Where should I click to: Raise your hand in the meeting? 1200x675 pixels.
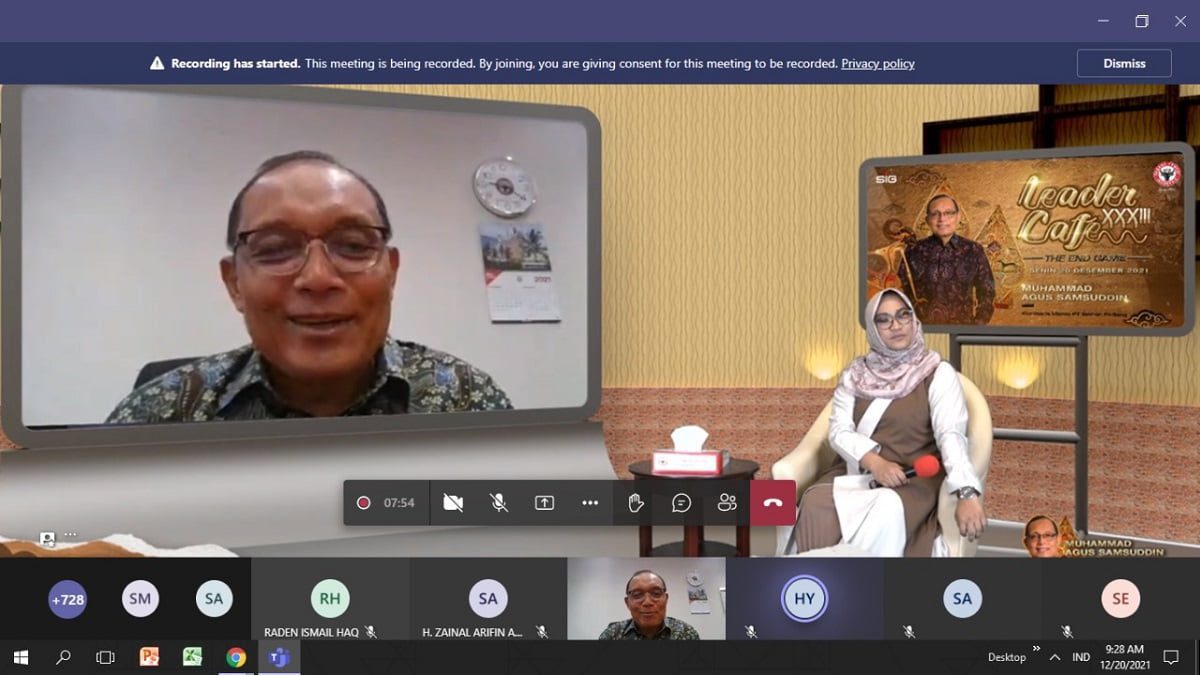coord(635,503)
